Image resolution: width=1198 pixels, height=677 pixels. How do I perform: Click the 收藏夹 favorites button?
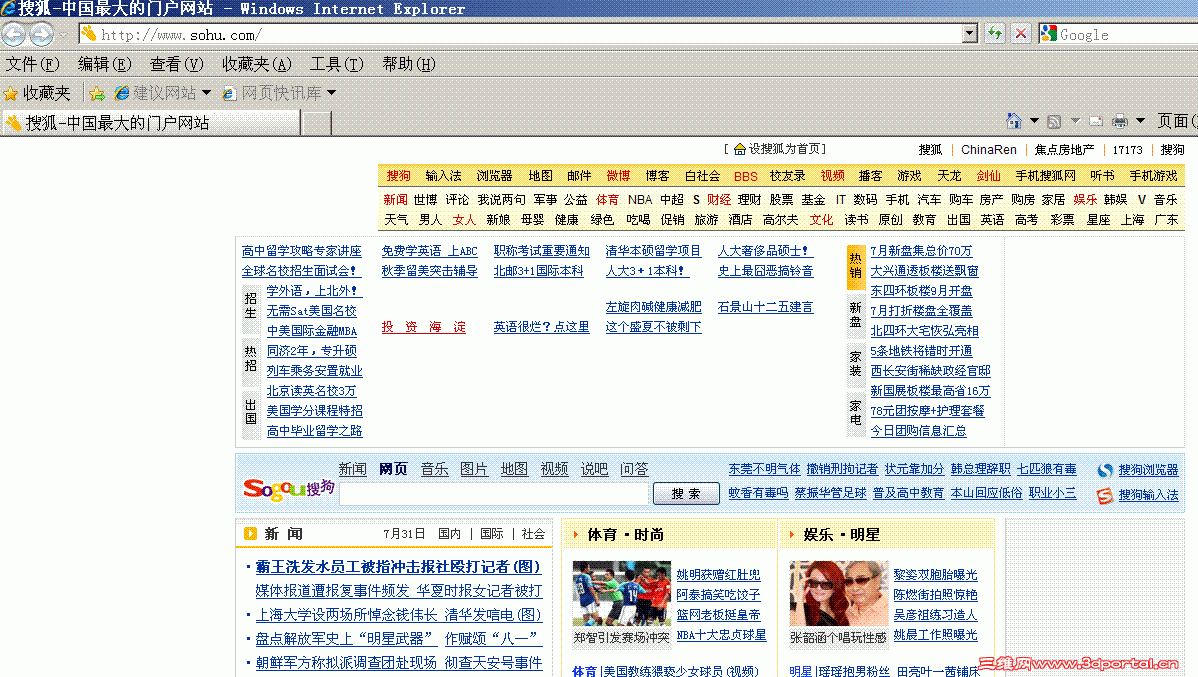[37, 93]
